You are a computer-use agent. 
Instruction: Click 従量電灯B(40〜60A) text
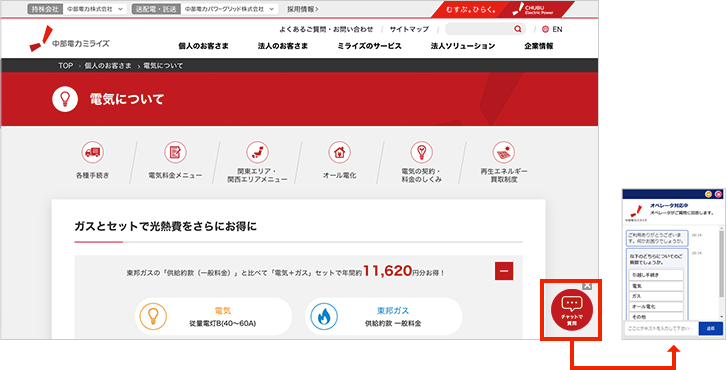click(223, 323)
